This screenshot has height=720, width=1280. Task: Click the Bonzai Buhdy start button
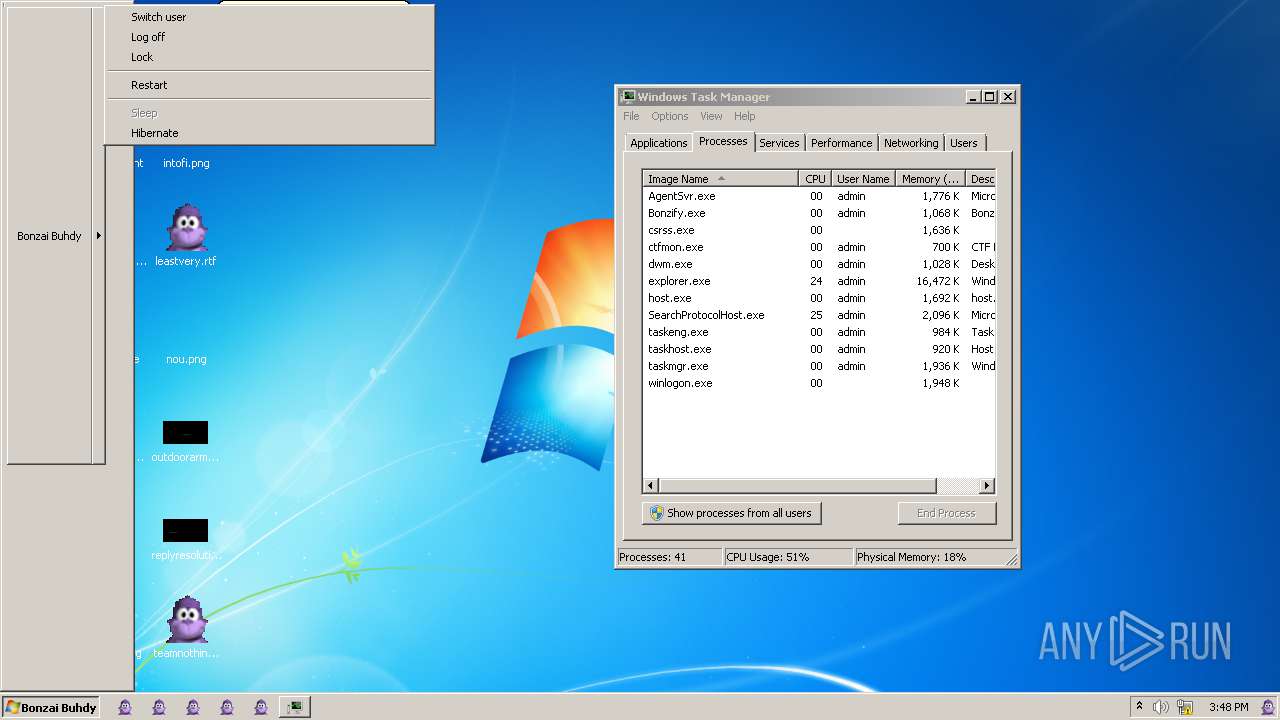click(x=51, y=707)
